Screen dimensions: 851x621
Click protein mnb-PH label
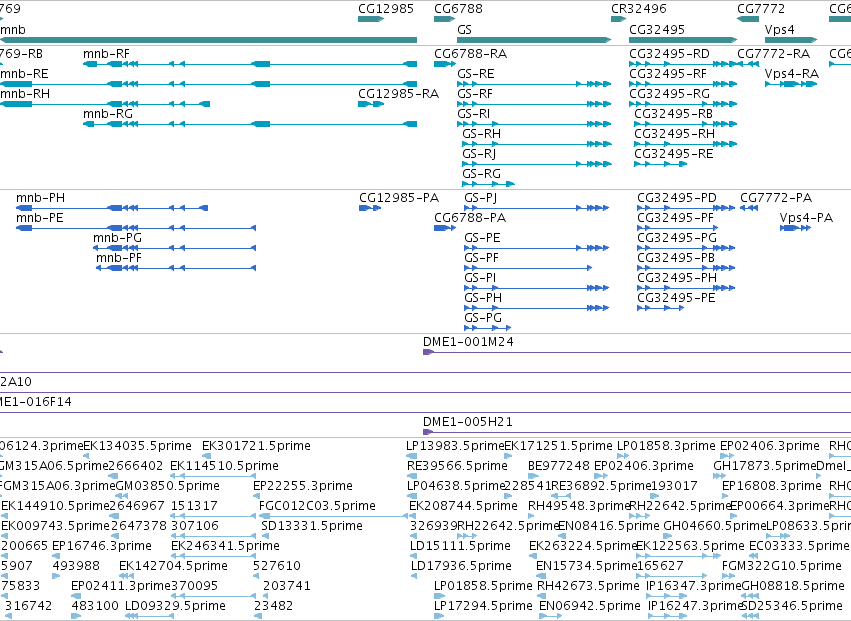(x=40, y=198)
